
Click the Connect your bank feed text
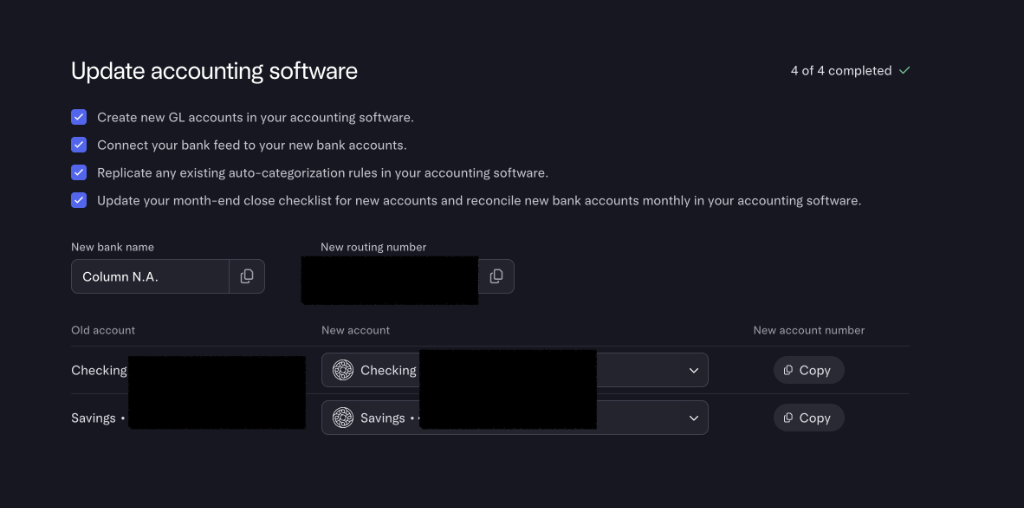click(x=252, y=145)
